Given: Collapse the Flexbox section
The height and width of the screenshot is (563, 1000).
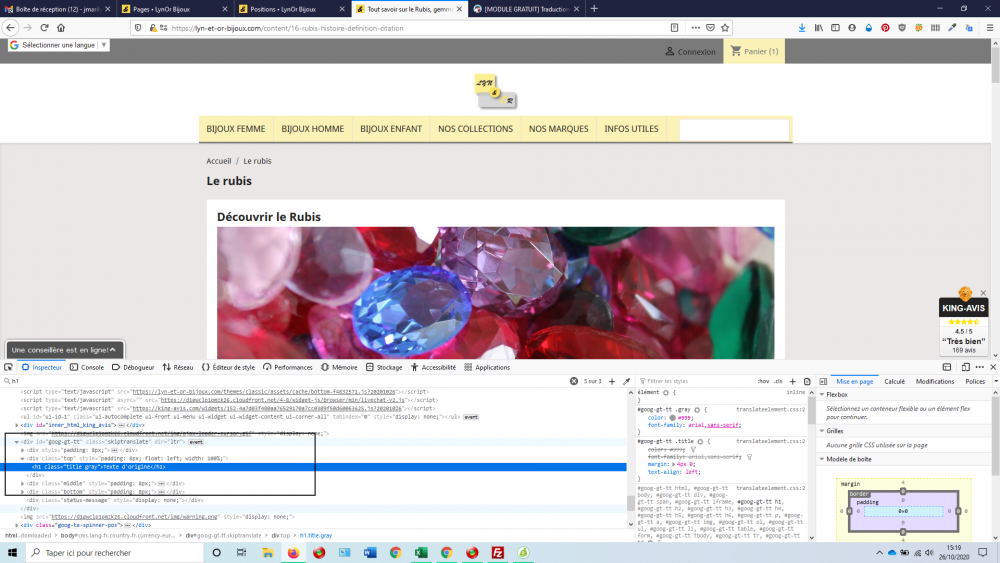Looking at the screenshot, I should pyautogui.click(x=822, y=395).
